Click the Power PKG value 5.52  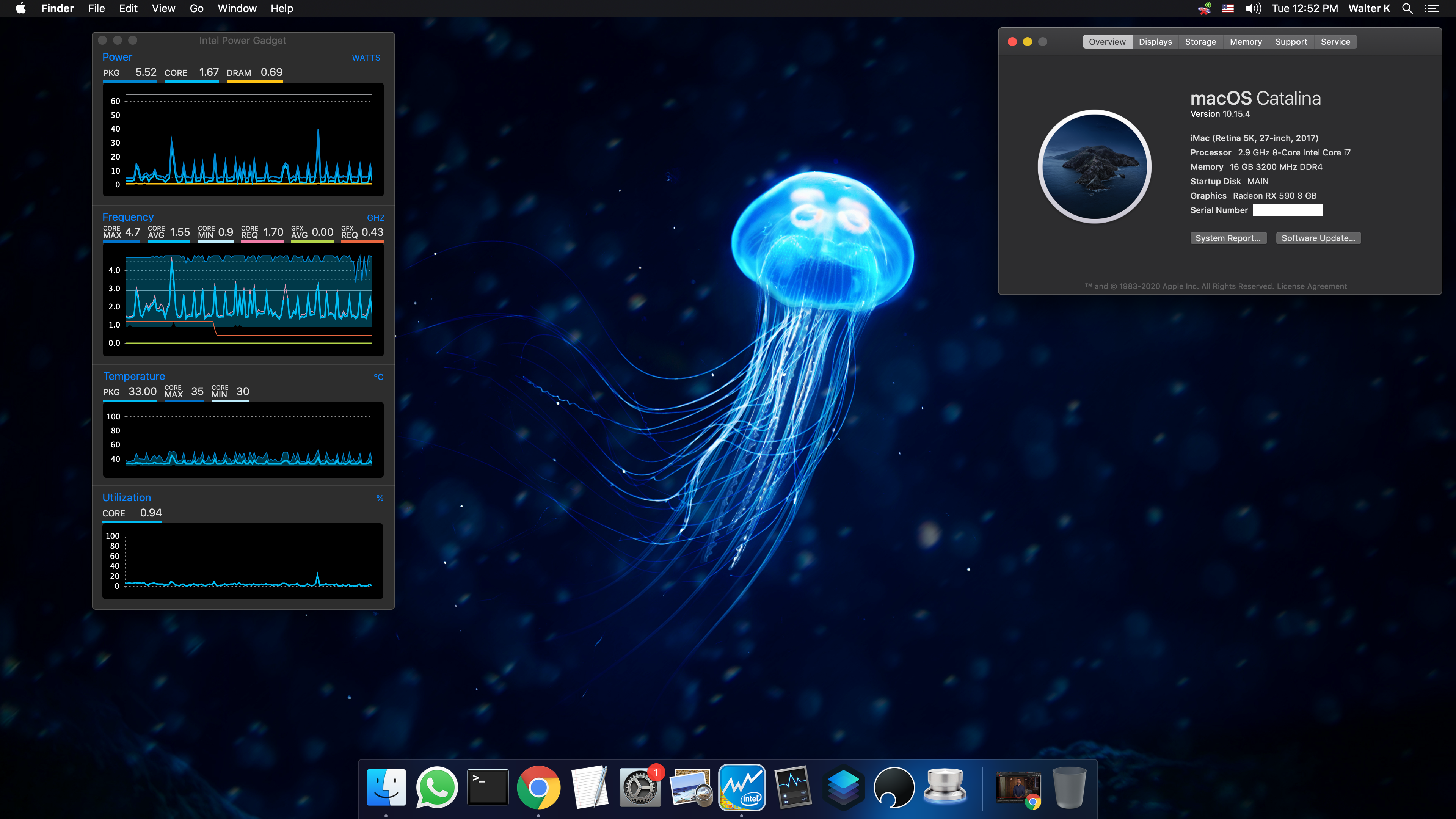tap(146, 72)
